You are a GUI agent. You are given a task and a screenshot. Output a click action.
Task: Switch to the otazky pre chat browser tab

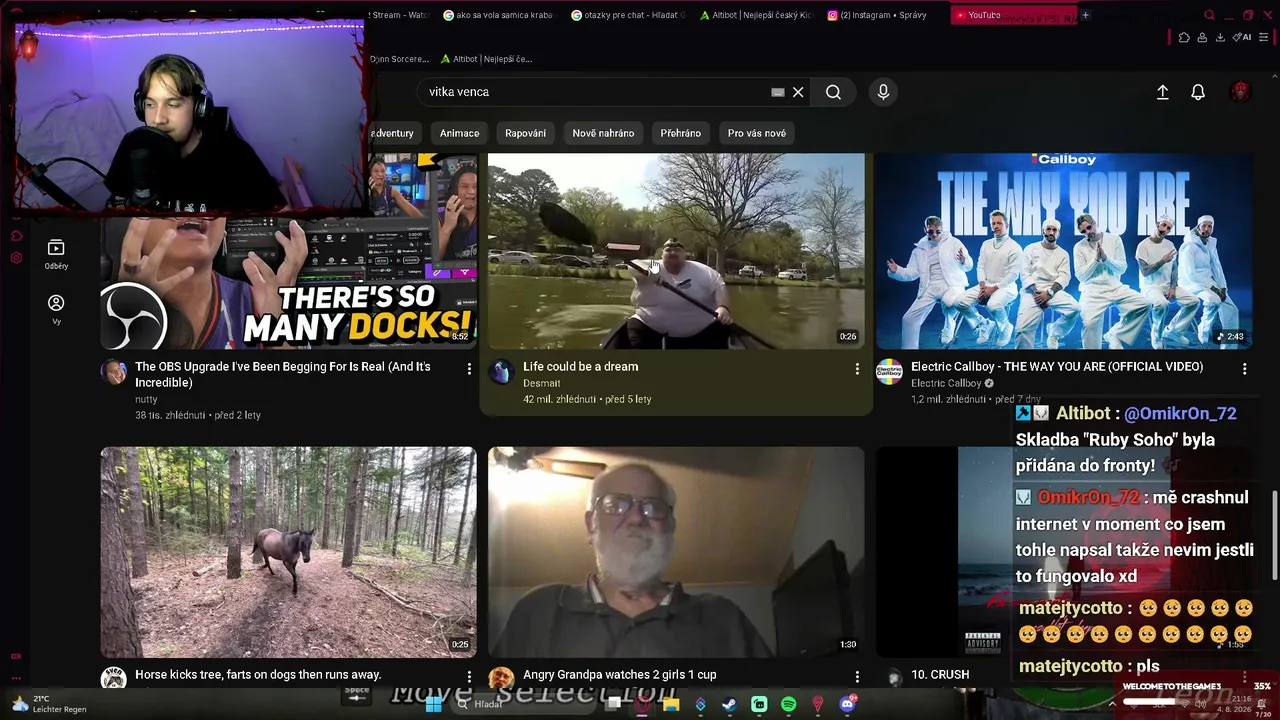click(x=628, y=15)
